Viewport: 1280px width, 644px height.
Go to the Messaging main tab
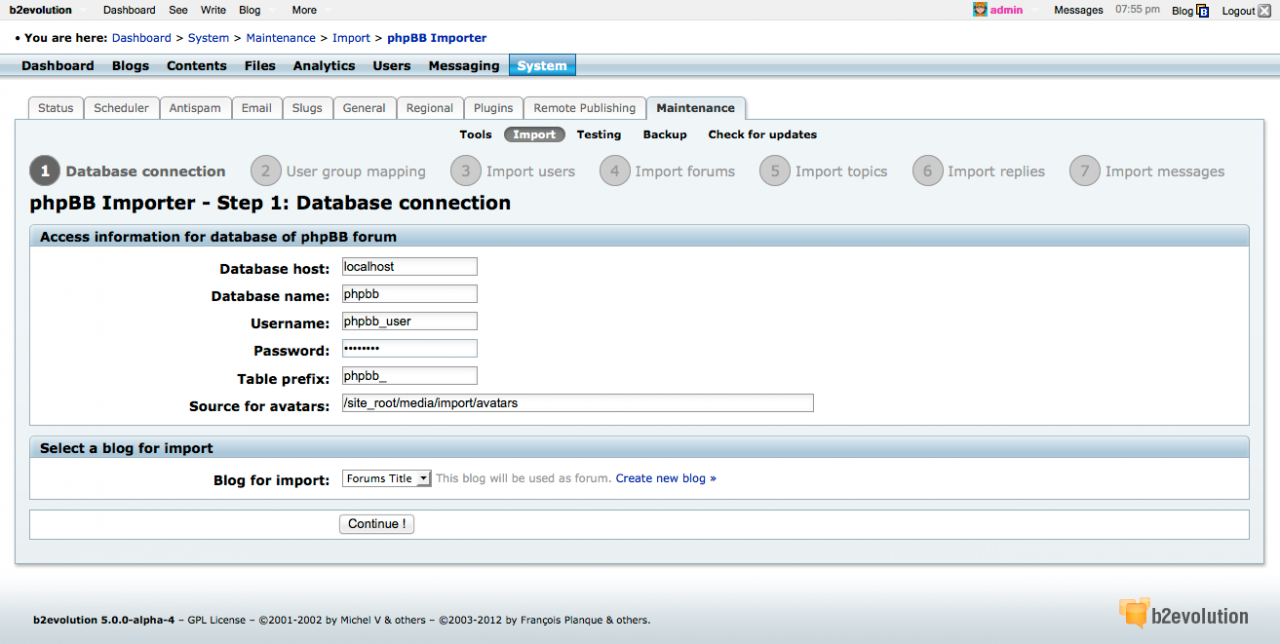point(464,66)
